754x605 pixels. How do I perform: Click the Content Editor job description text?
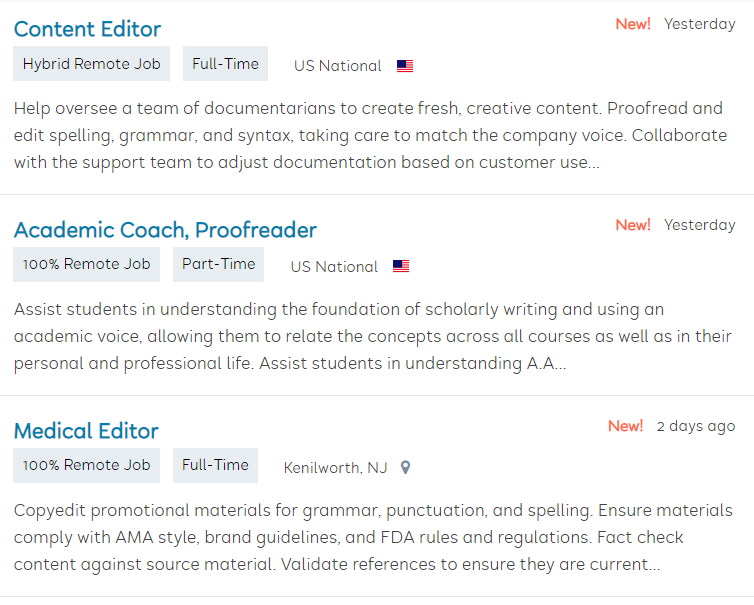367,135
